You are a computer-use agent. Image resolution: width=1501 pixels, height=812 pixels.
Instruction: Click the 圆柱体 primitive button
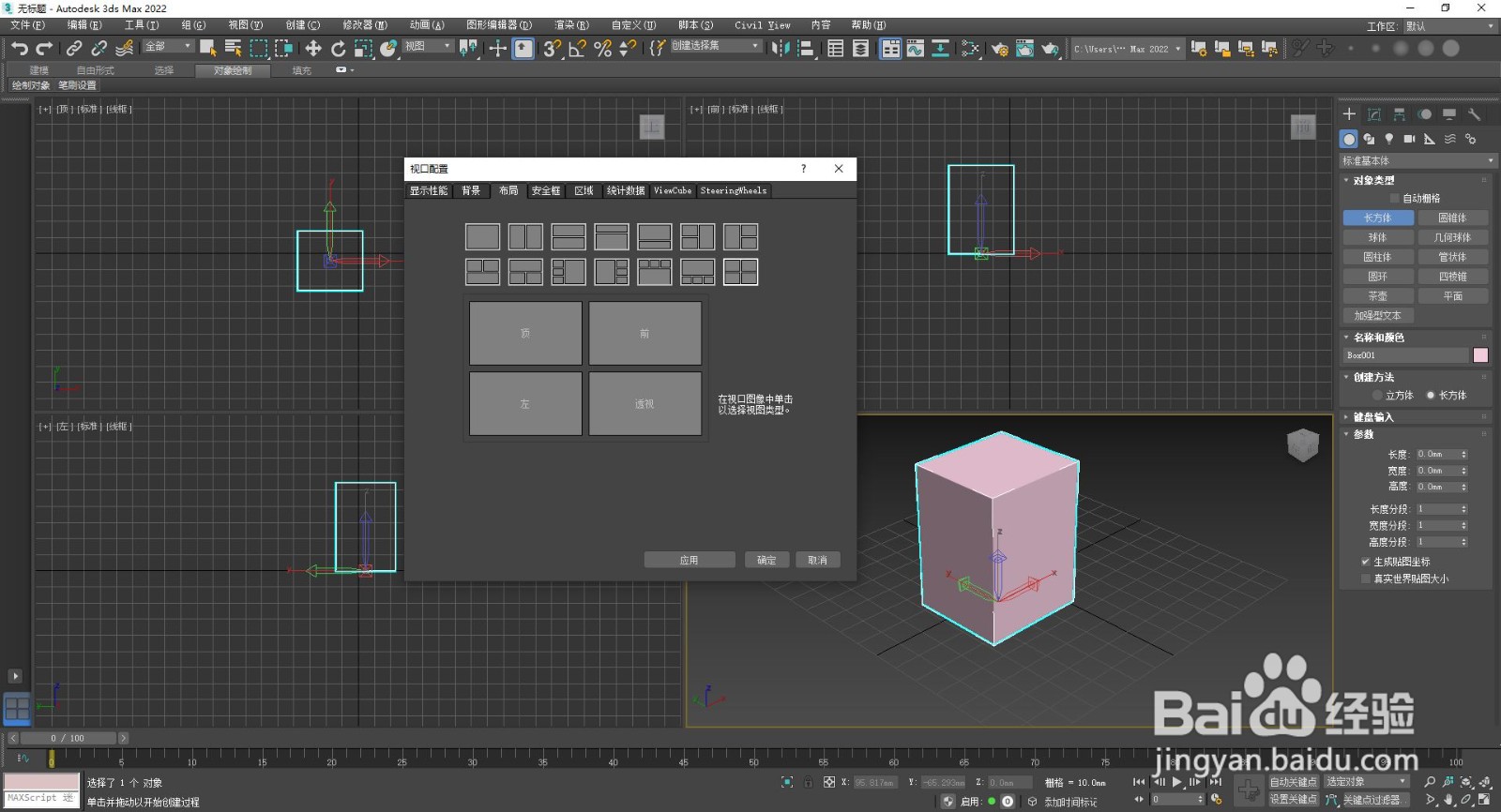click(1377, 257)
